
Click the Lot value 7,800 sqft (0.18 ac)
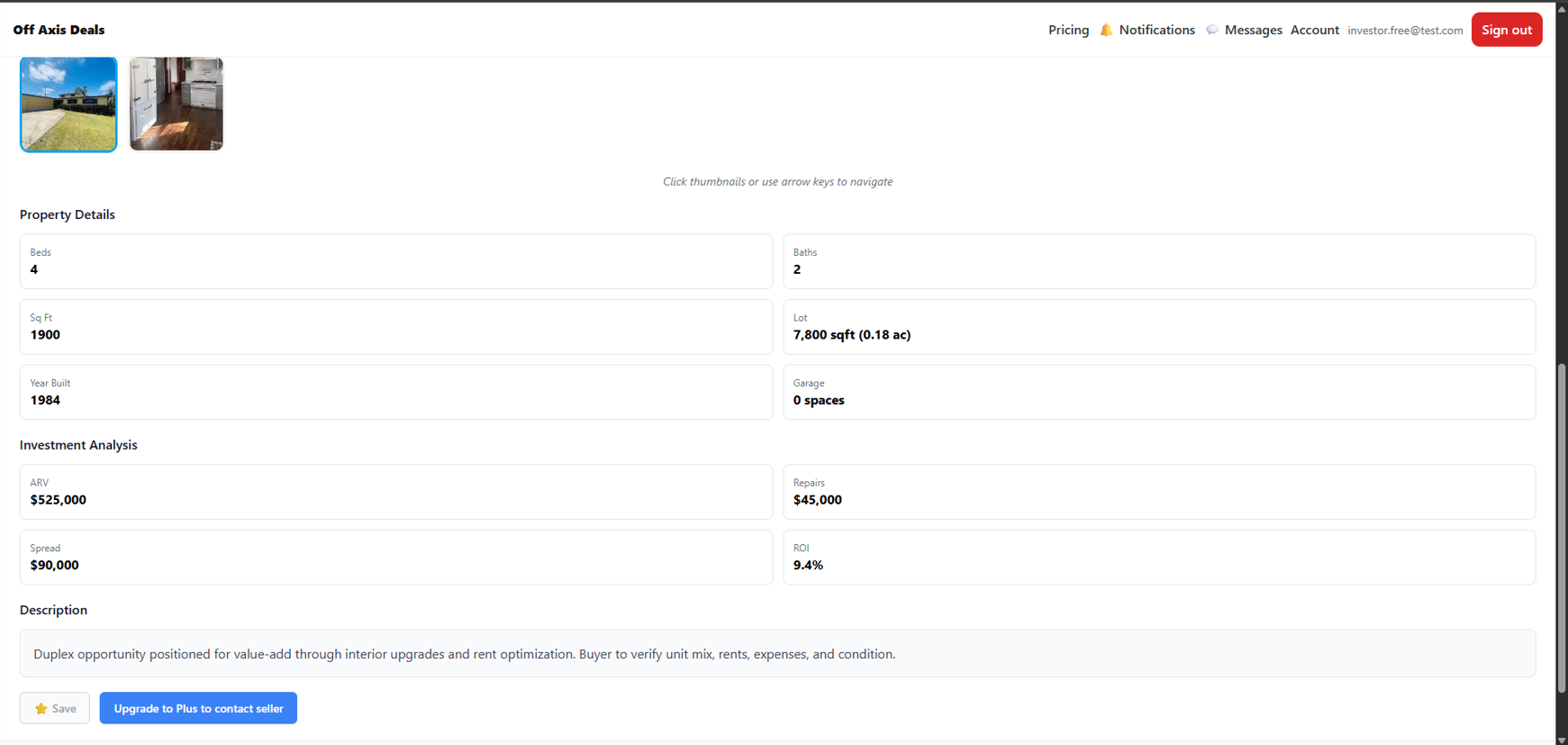tap(852, 335)
